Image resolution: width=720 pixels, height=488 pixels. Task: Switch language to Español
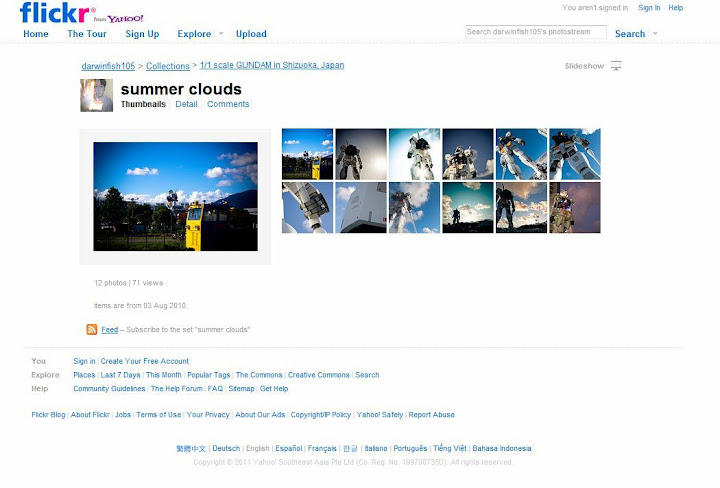pyautogui.click(x=289, y=449)
